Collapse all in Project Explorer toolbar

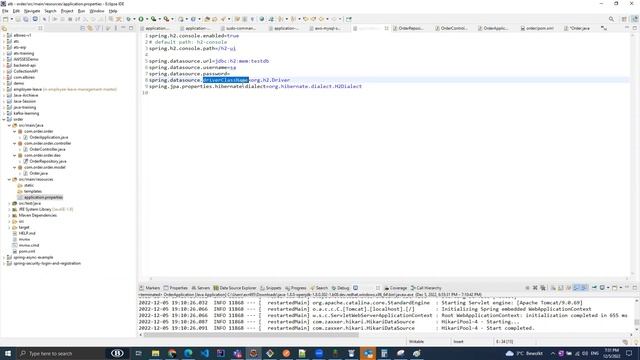pos(82,28)
